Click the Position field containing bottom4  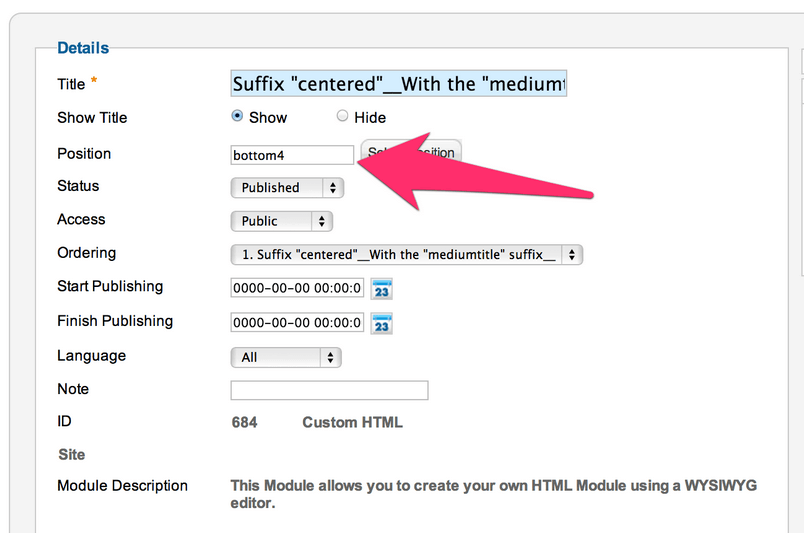(x=292, y=155)
